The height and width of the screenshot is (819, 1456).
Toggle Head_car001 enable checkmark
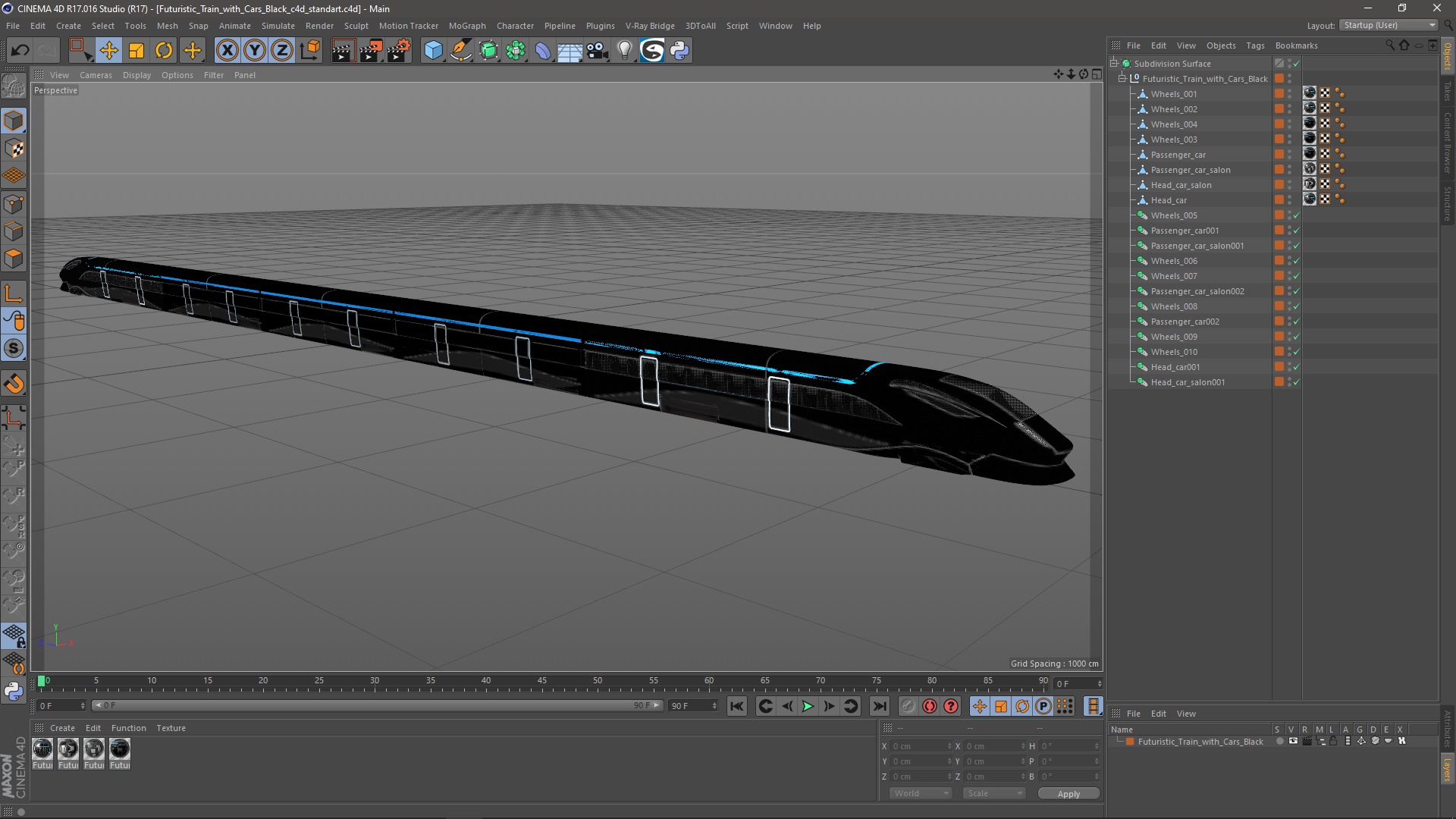point(1297,367)
